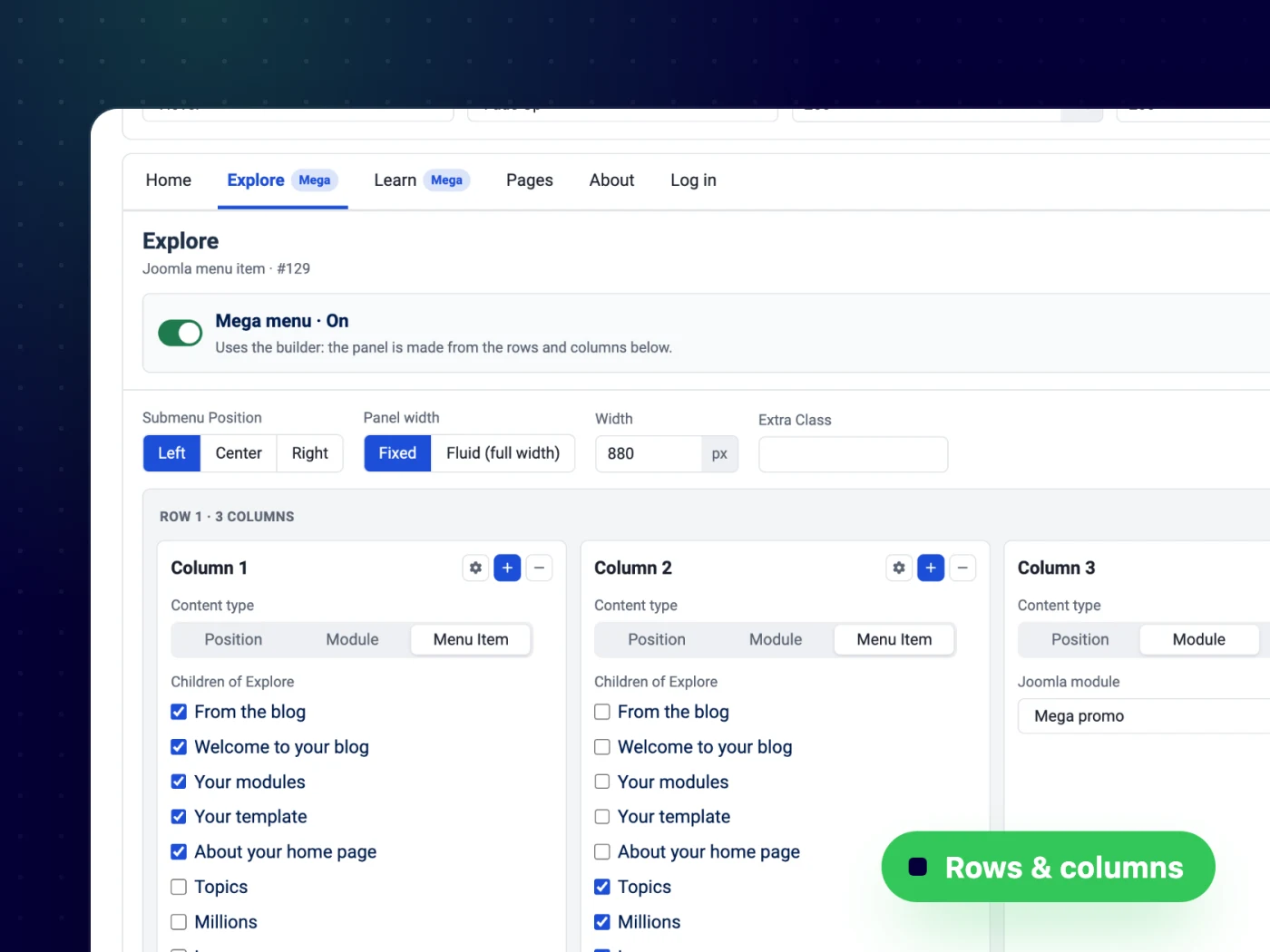Set Column 2 content type to Position
This screenshot has height=952, width=1270.
[x=657, y=639]
